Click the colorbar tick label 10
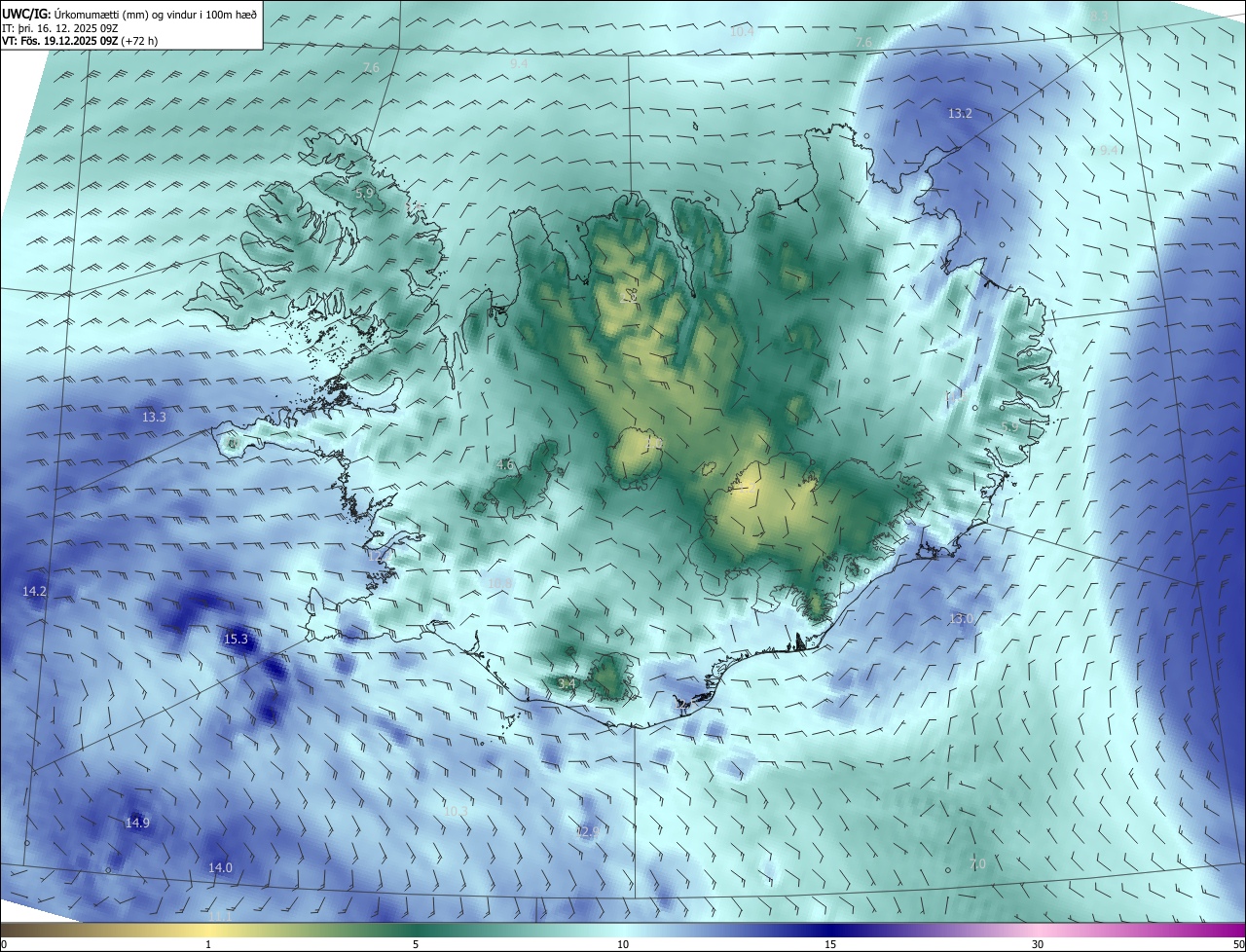Image resolution: width=1246 pixels, height=952 pixels. coord(623,944)
